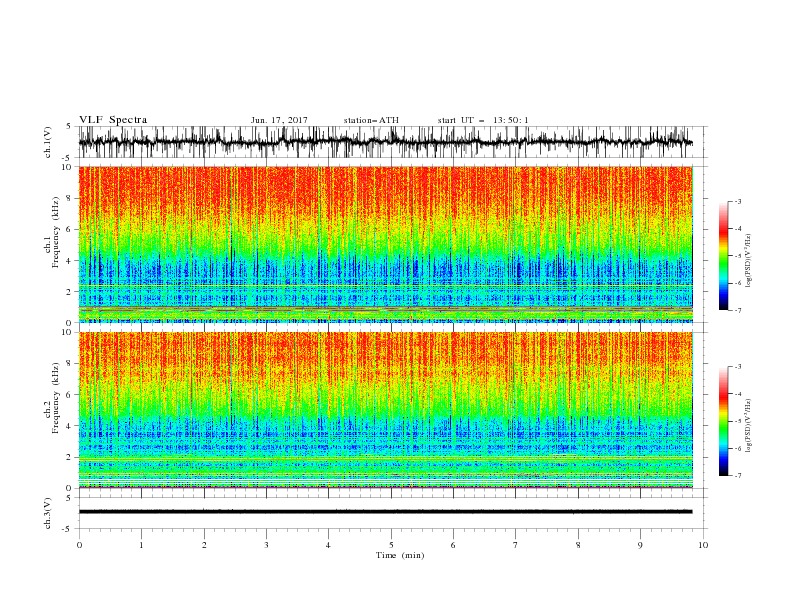Click the ch.1 voltage waveform trace panel

pos(391,142)
